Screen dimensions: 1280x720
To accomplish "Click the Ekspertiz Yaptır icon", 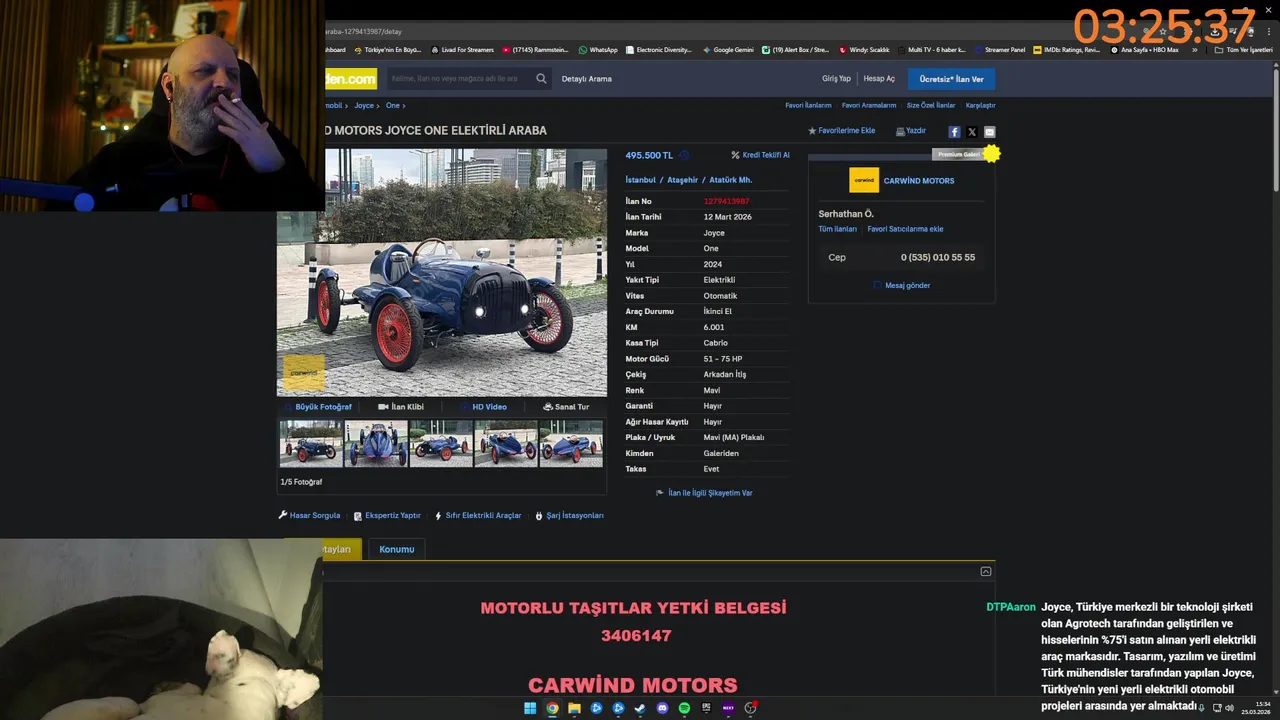I will pyautogui.click(x=358, y=516).
